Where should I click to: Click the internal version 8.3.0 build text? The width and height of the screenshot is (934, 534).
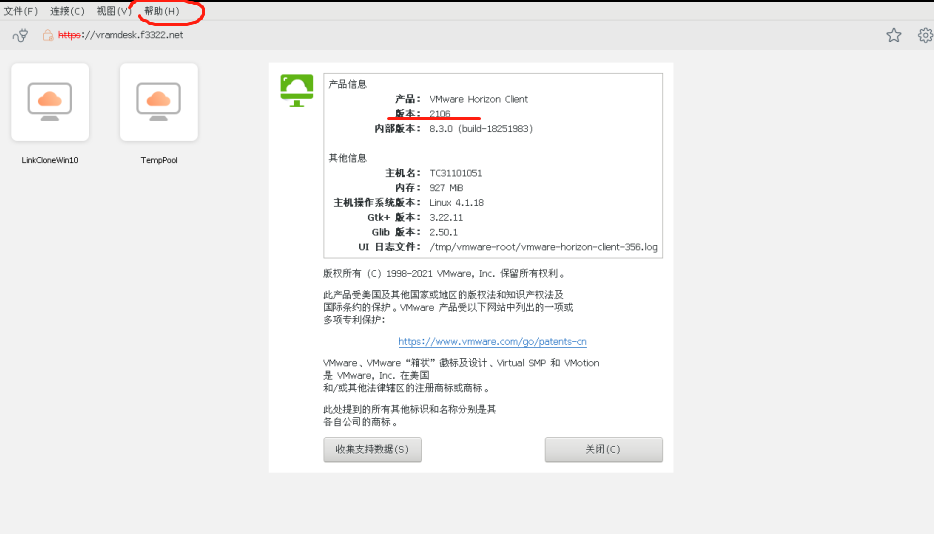pyautogui.click(x=481, y=129)
